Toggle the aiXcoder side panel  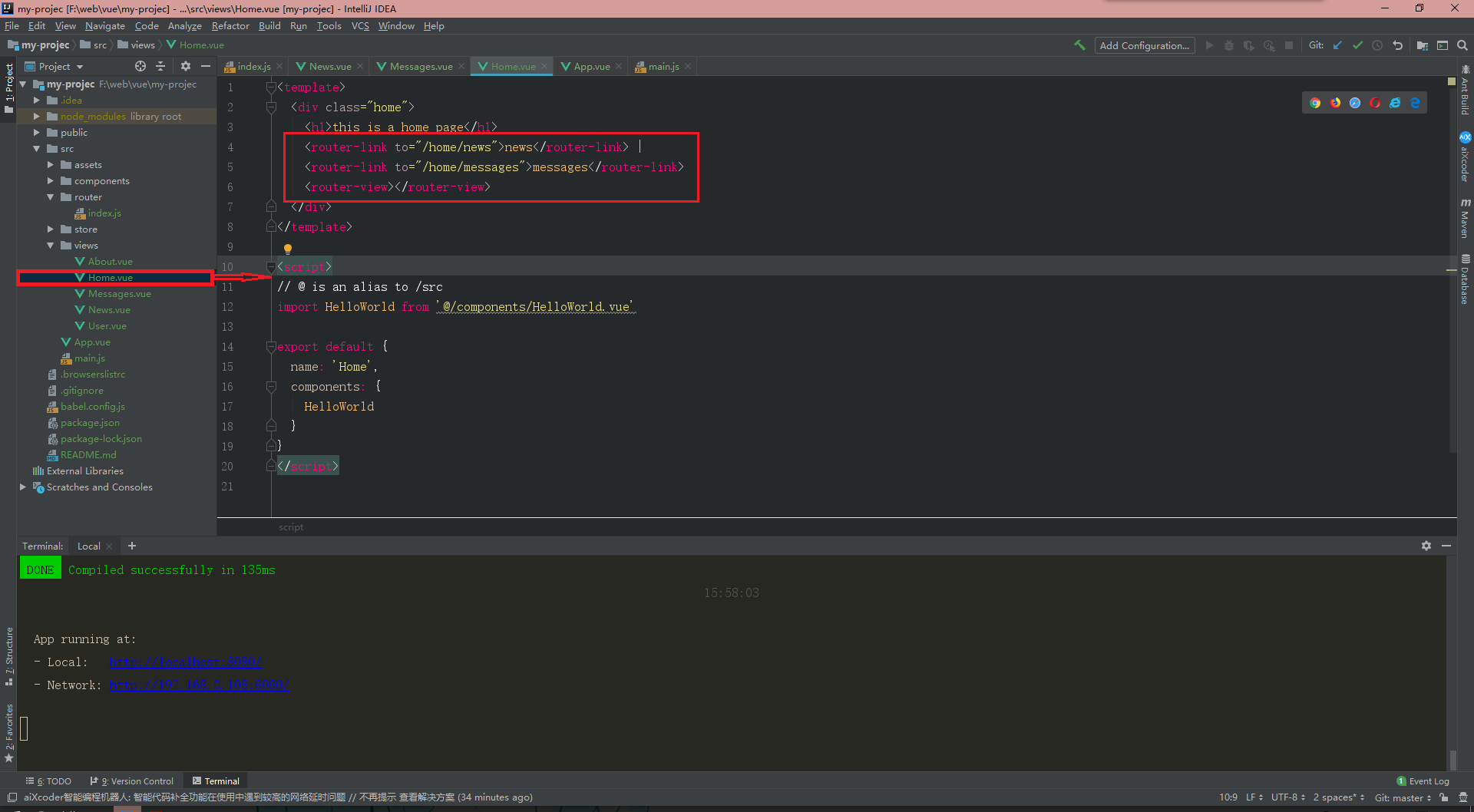click(x=1465, y=157)
